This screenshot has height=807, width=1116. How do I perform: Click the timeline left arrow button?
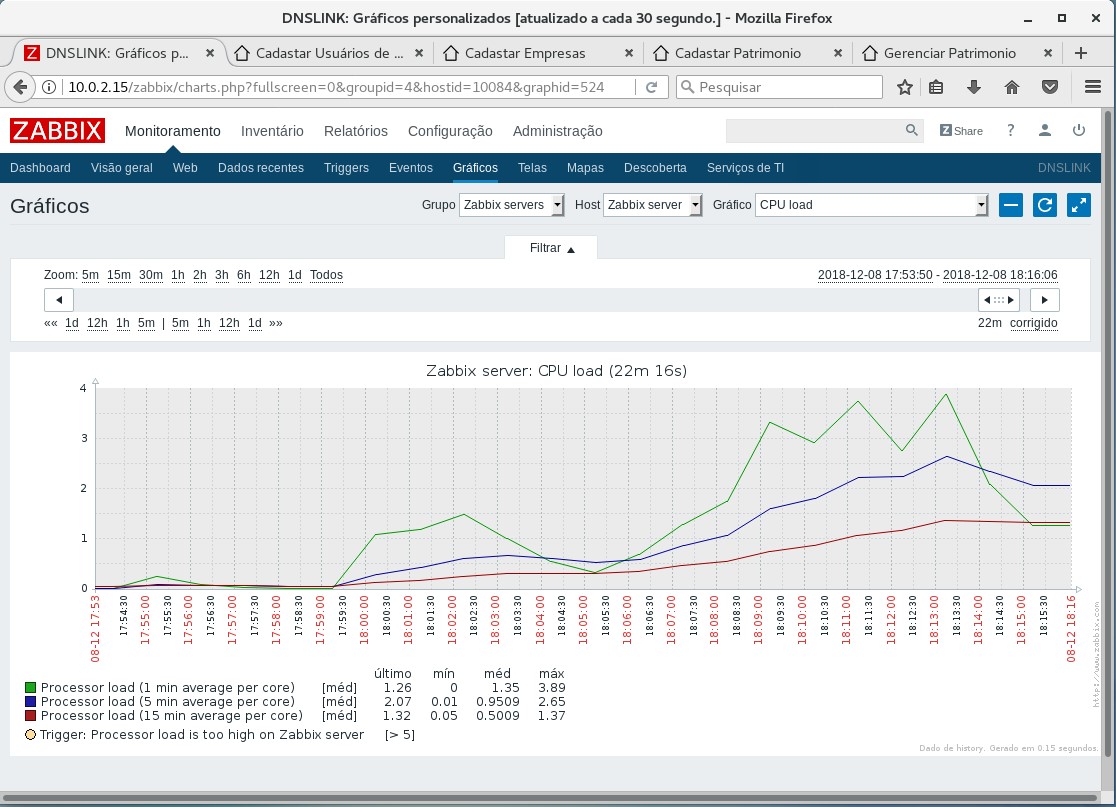(59, 300)
